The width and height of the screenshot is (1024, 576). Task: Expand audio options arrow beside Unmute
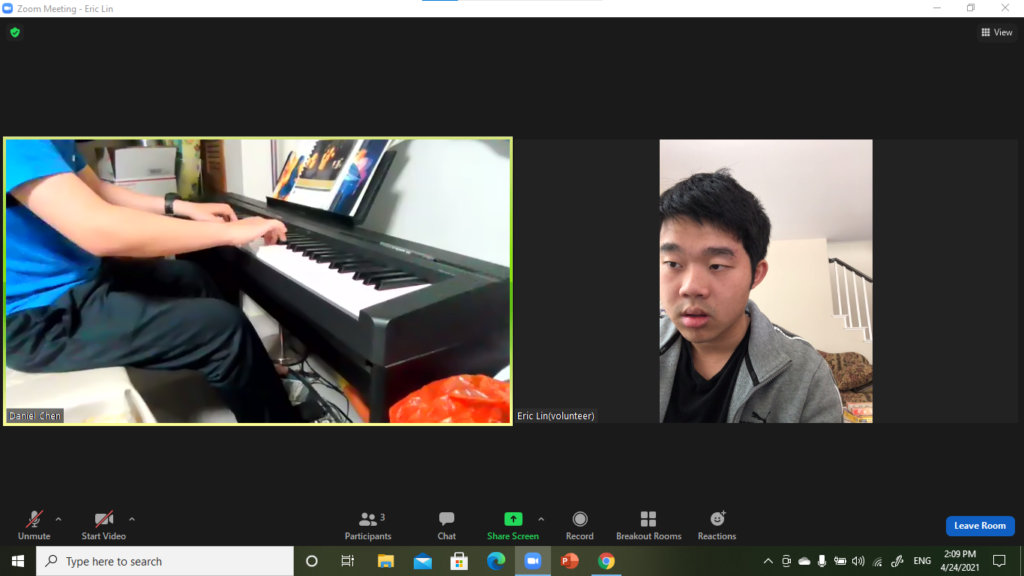(58, 519)
